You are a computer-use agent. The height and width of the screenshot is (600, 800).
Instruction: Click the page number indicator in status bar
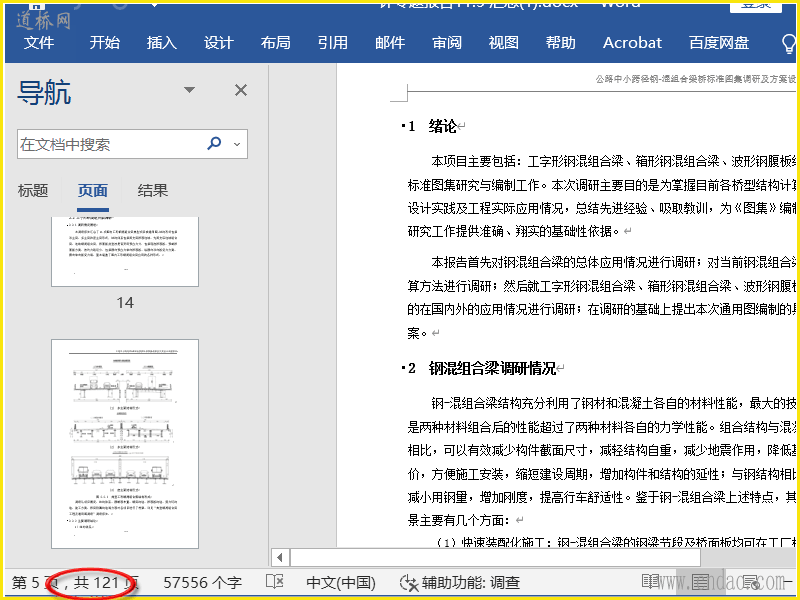[x=75, y=582]
